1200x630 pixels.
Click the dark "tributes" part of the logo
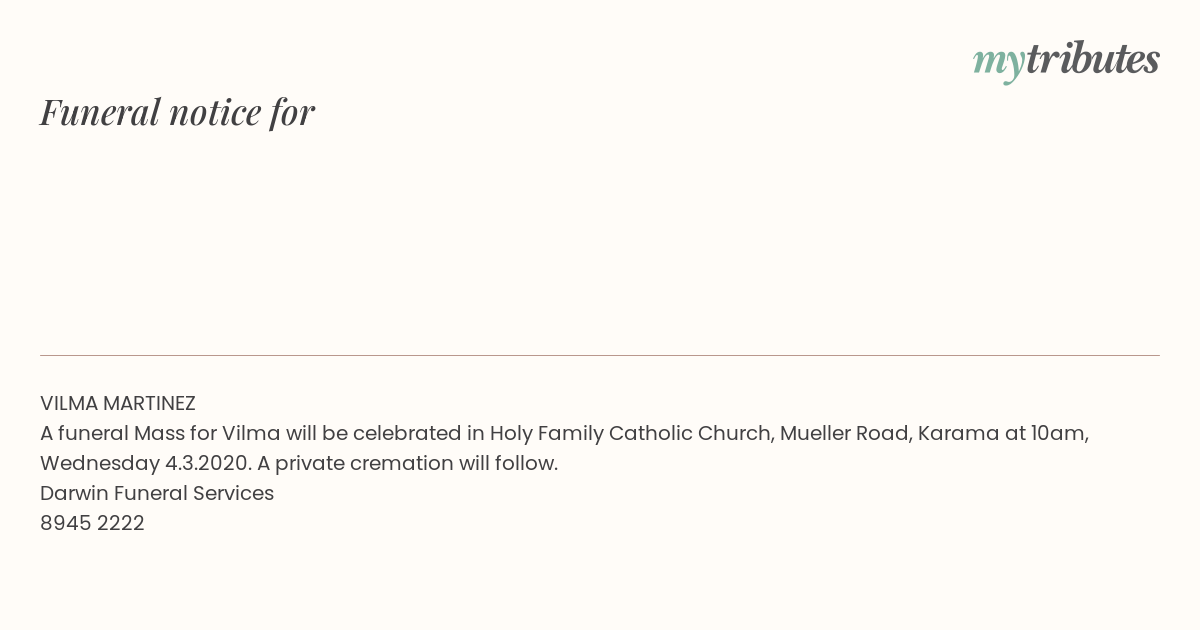[1092, 59]
